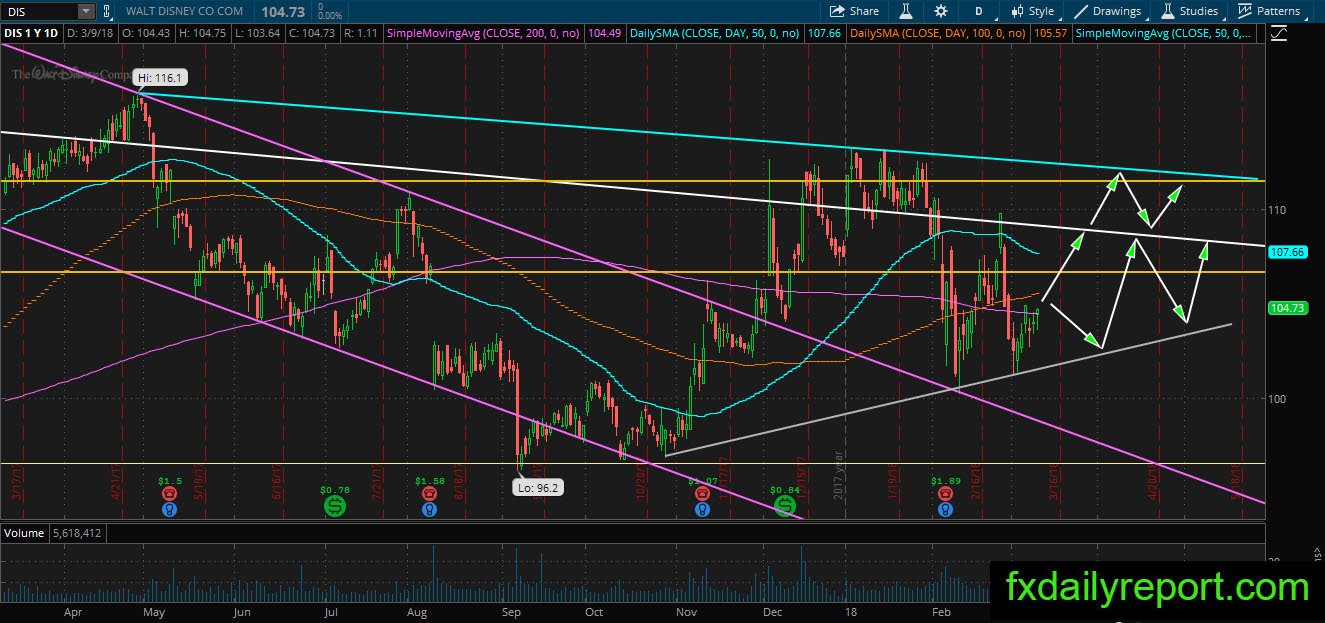Click the green dividend icon under $0.78

click(x=334, y=507)
